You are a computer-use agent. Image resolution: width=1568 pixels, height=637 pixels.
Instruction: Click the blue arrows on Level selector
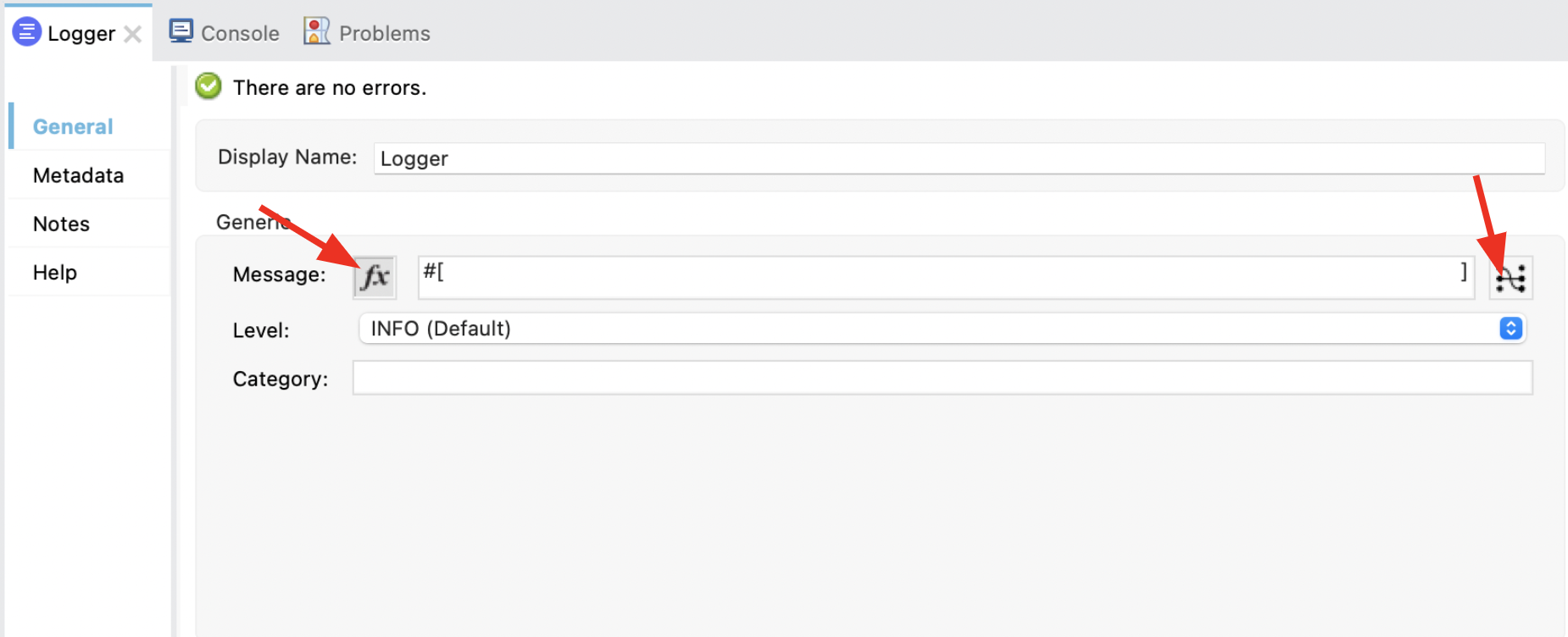click(x=1510, y=329)
